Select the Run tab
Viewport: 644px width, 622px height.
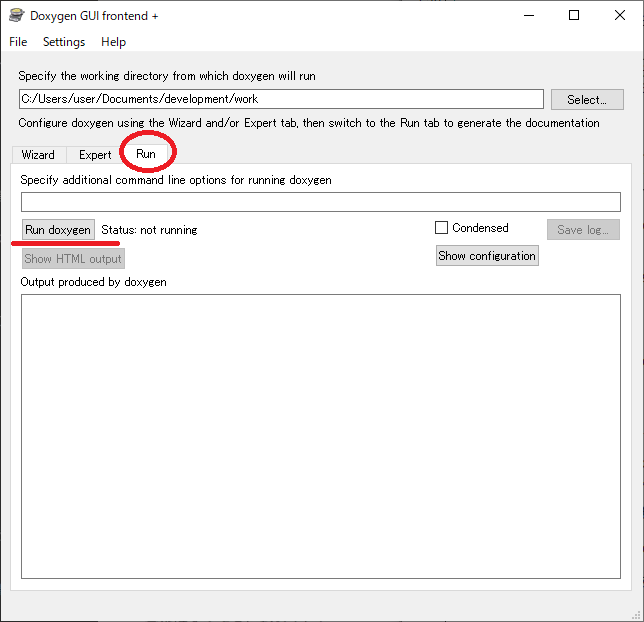(x=146, y=155)
